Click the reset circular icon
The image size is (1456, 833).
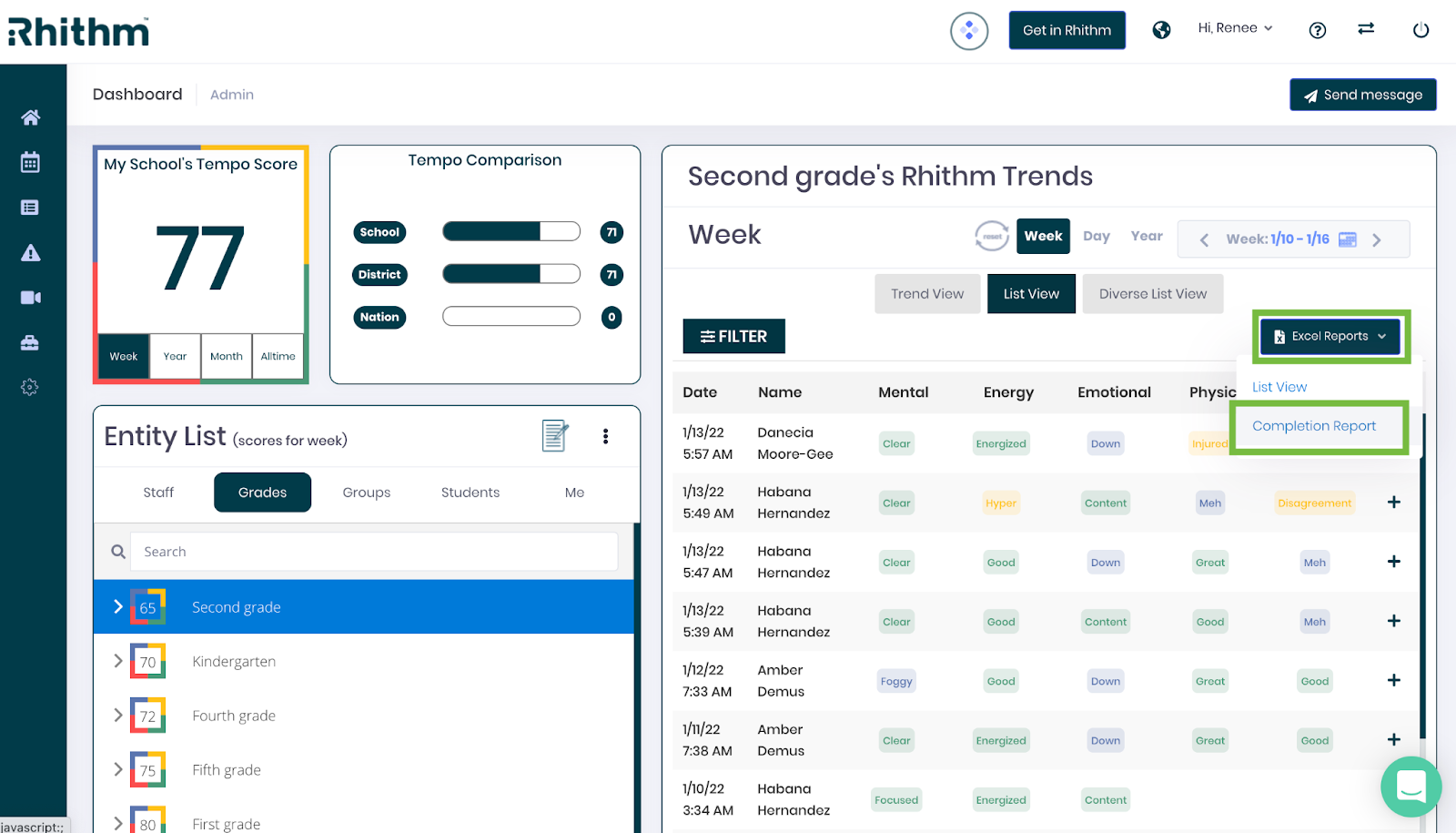pyautogui.click(x=992, y=236)
